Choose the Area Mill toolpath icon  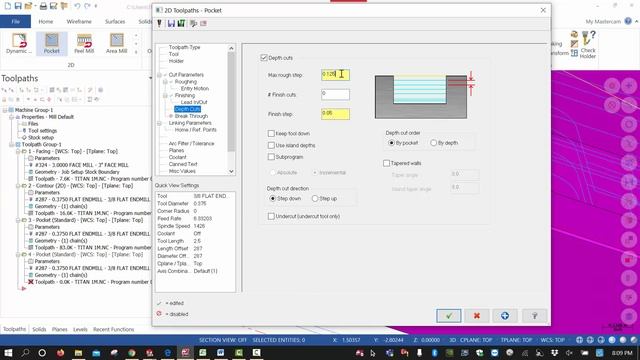tap(116, 43)
